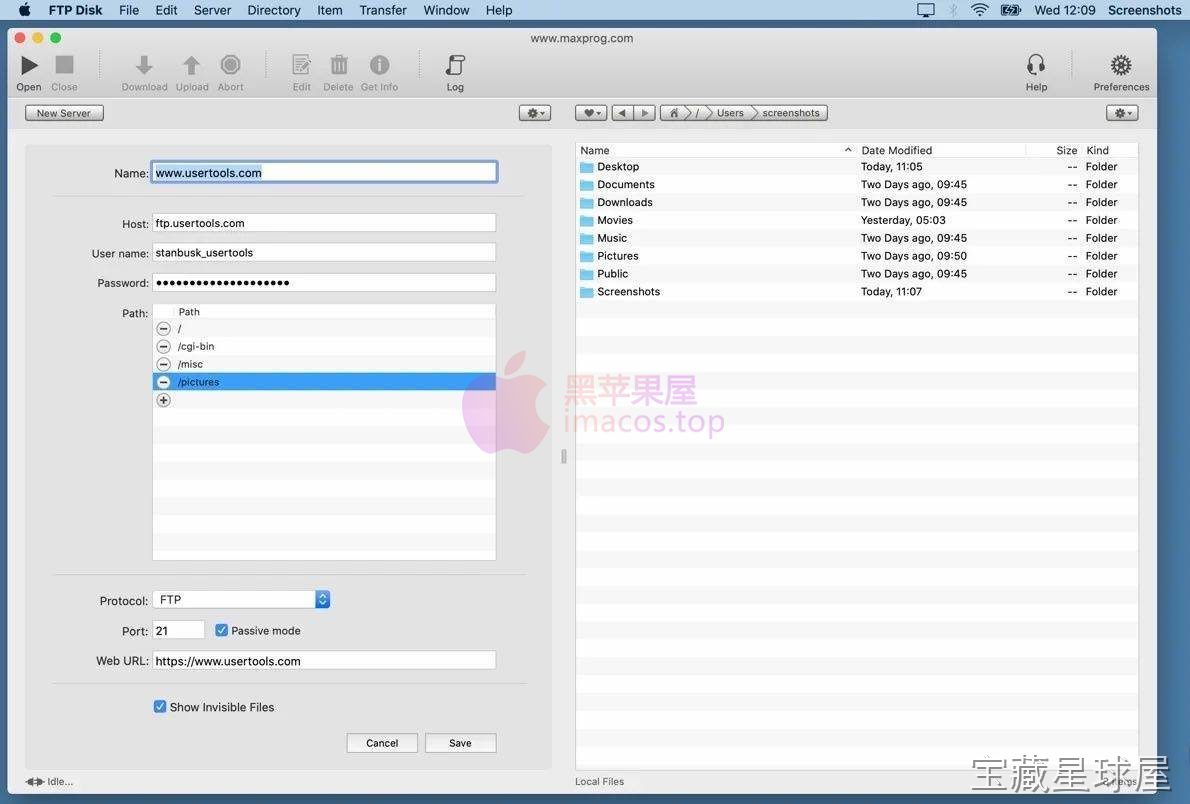The image size is (1190, 804).
Task: Remove the root '/' path entry
Action: coord(163,329)
